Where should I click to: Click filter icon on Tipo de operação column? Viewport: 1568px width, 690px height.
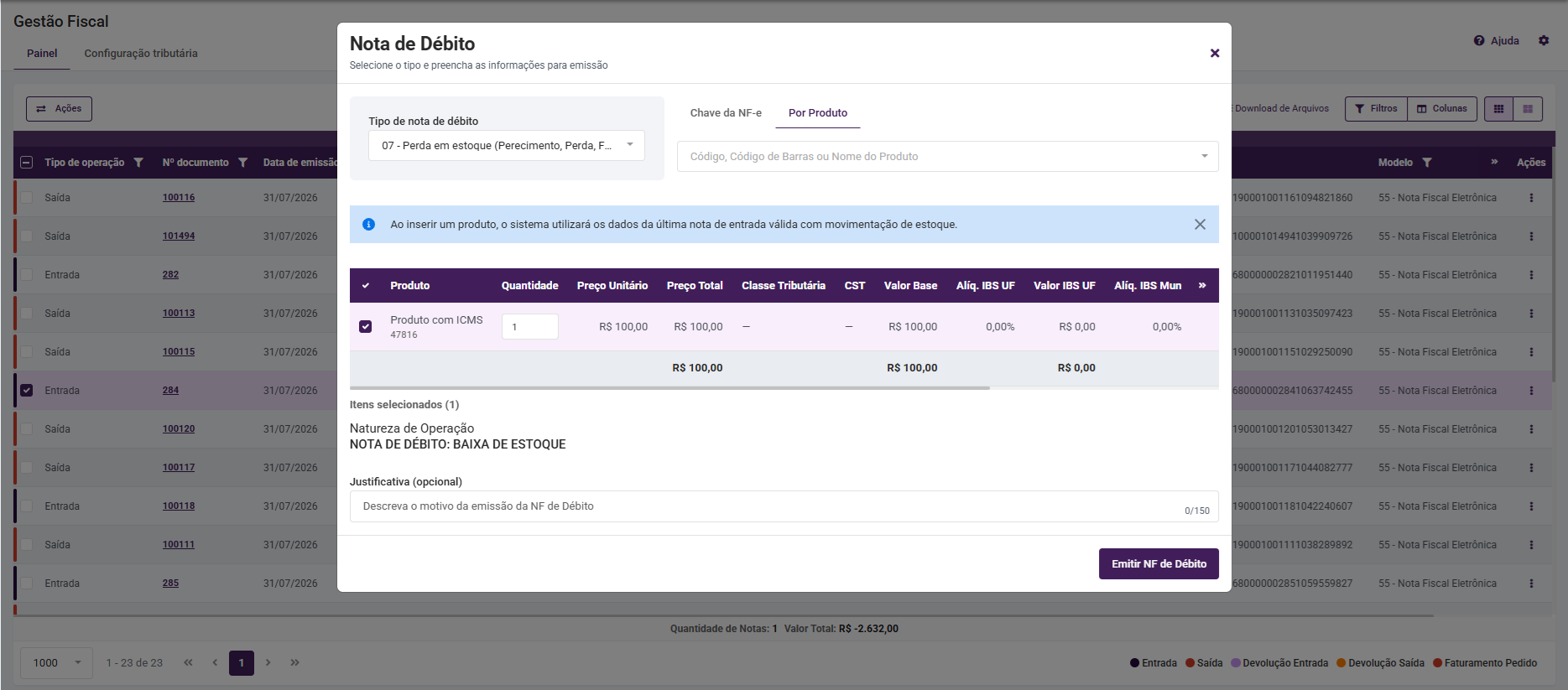(138, 163)
